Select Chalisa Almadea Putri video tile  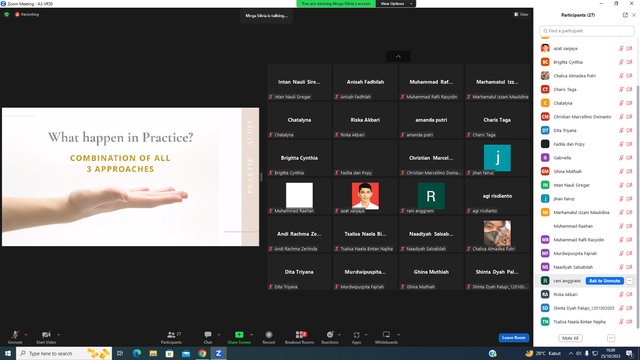(x=497, y=233)
